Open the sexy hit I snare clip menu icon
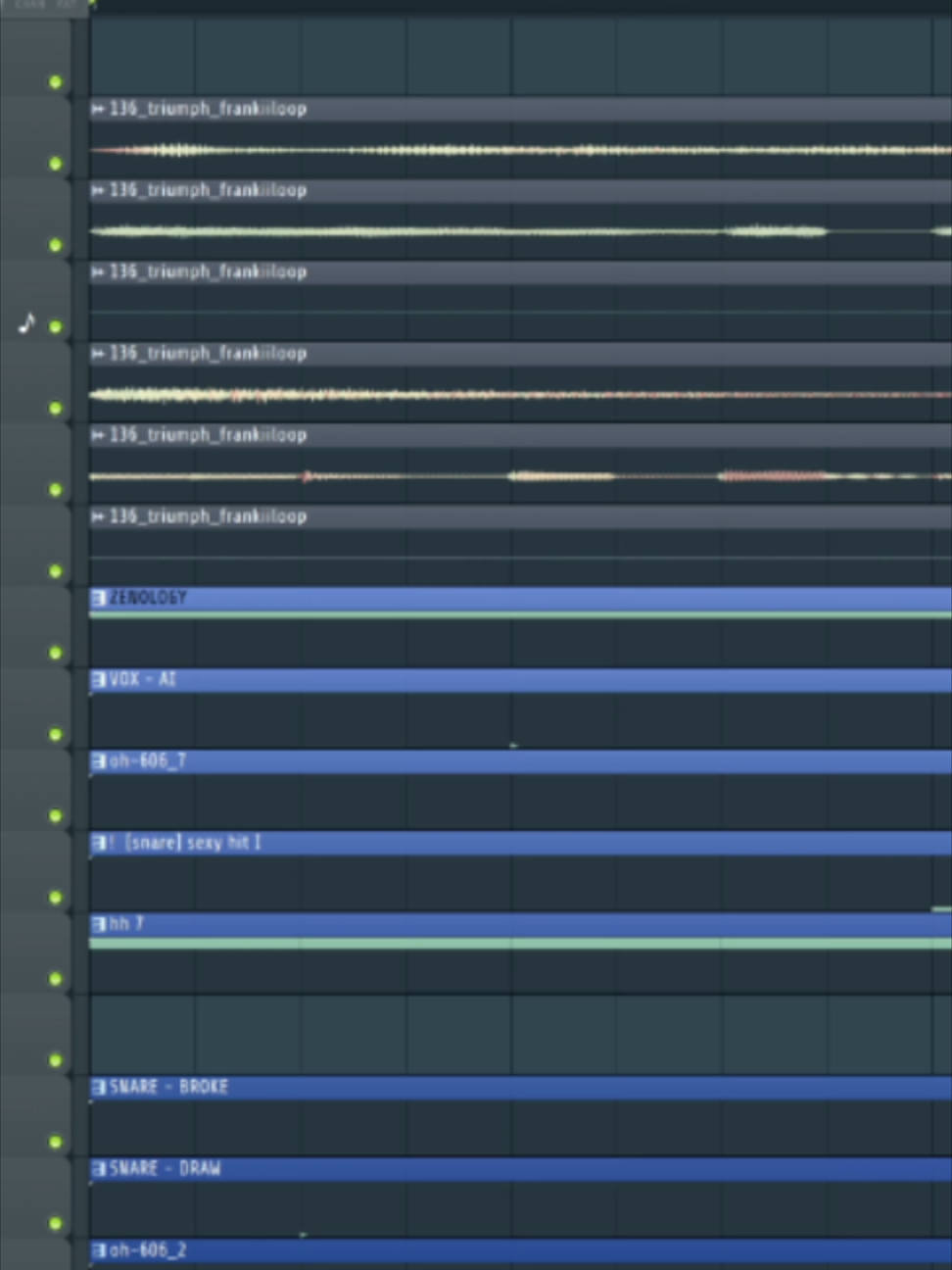 [x=98, y=842]
